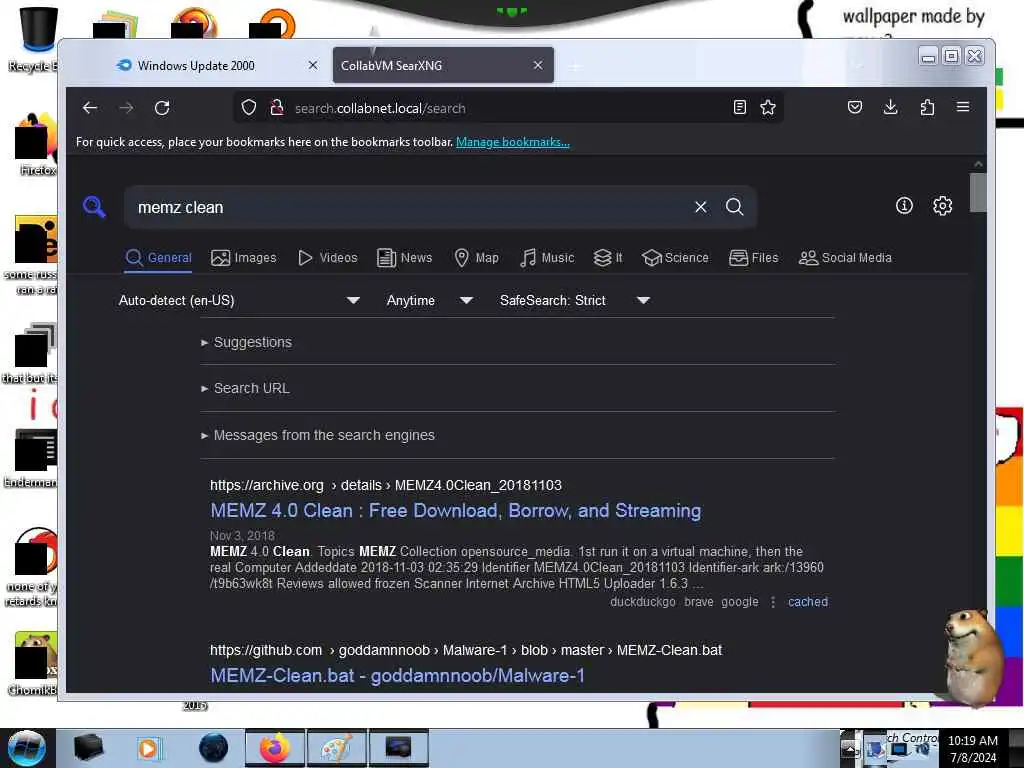Go back with the browser back arrow
This screenshot has width=1024, height=768.
(x=89, y=108)
